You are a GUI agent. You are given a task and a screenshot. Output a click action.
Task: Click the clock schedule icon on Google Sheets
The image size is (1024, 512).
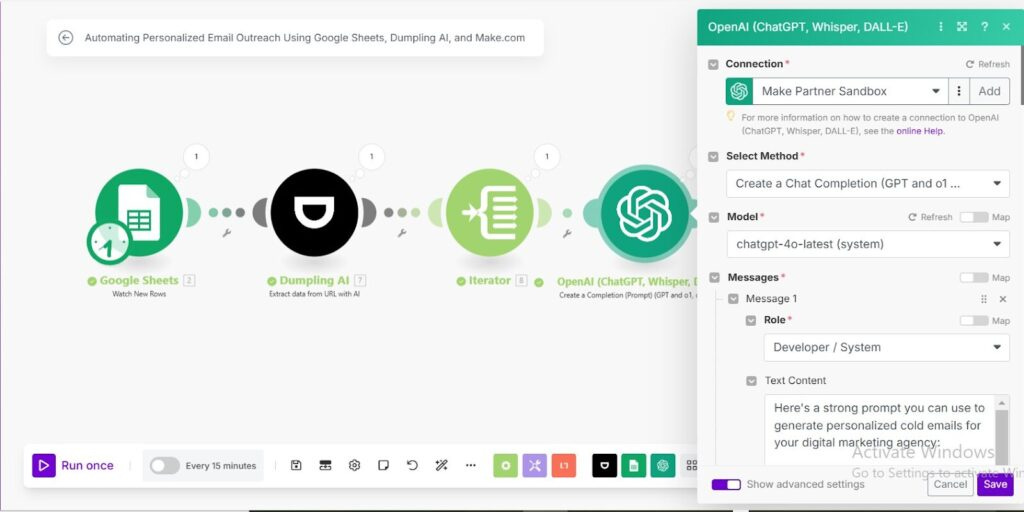click(108, 243)
